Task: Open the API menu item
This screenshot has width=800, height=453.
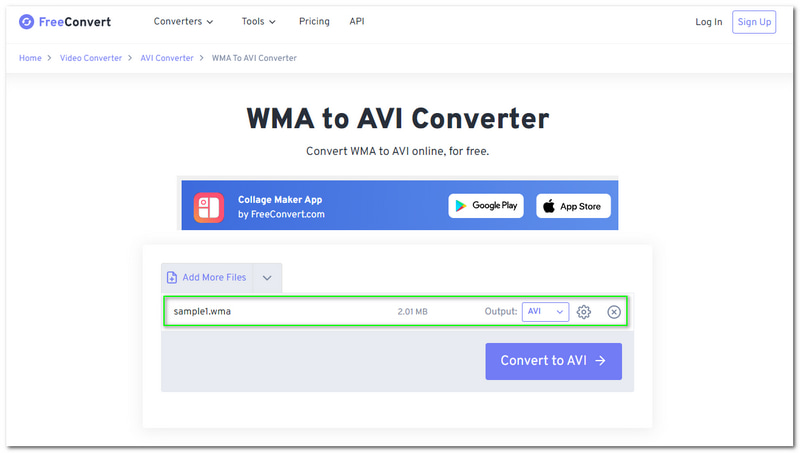Action: click(357, 21)
